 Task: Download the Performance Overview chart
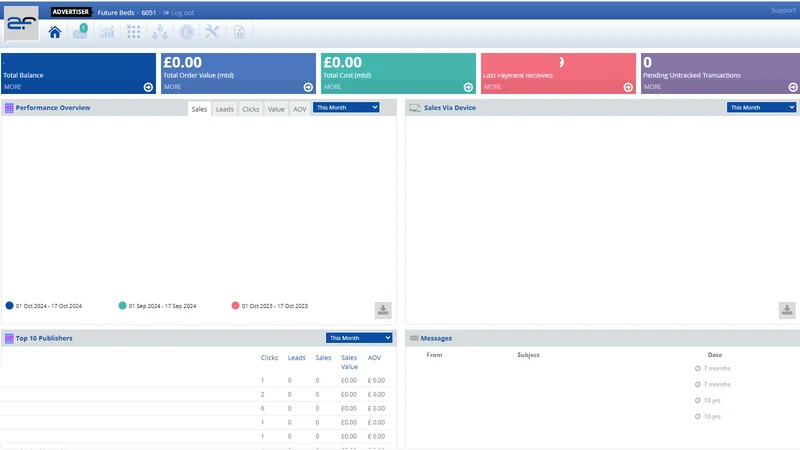click(x=383, y=310)
